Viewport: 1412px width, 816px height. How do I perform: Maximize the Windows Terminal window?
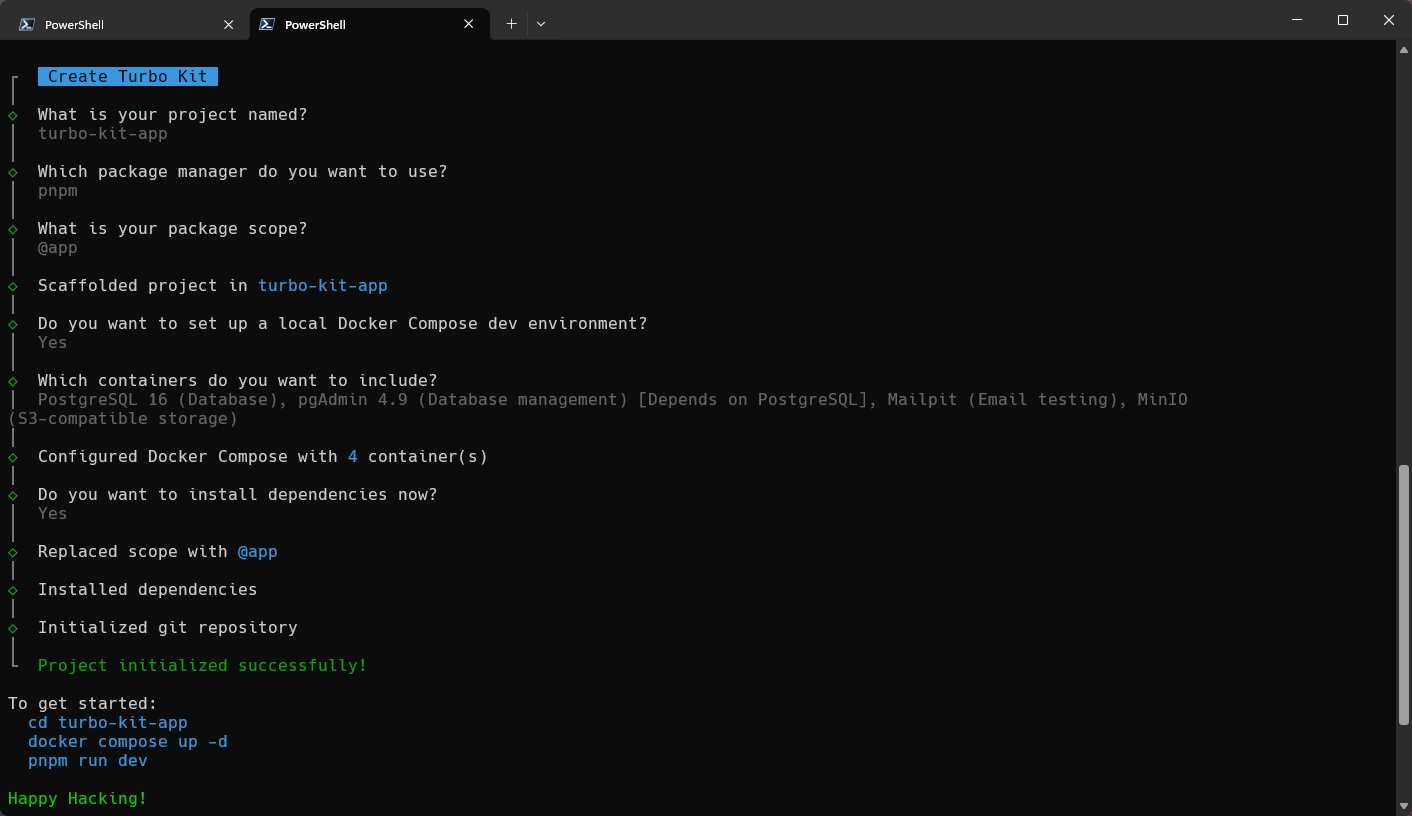pyautogui.click(x=1342, y=20)
